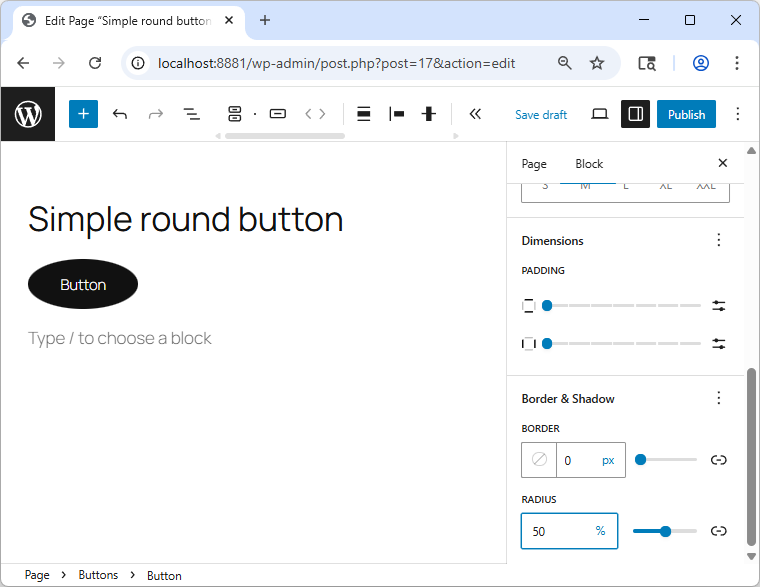760x587 pixels.
Task: Go back in the browser
Action: coord(23,63)
